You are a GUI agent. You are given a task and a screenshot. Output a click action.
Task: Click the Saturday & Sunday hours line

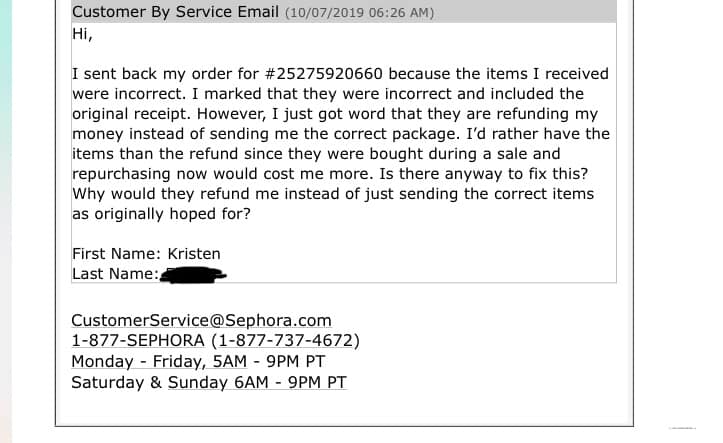click(208, 382)
